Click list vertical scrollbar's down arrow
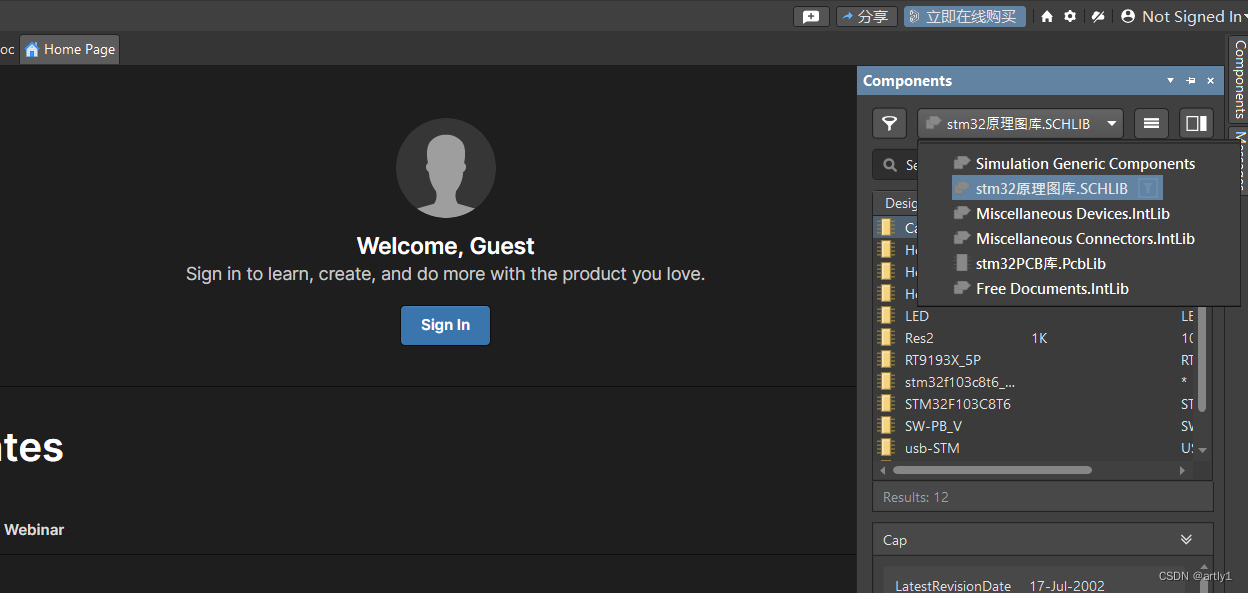This screenshot has height=593, width=1248. coord(1202,450)
